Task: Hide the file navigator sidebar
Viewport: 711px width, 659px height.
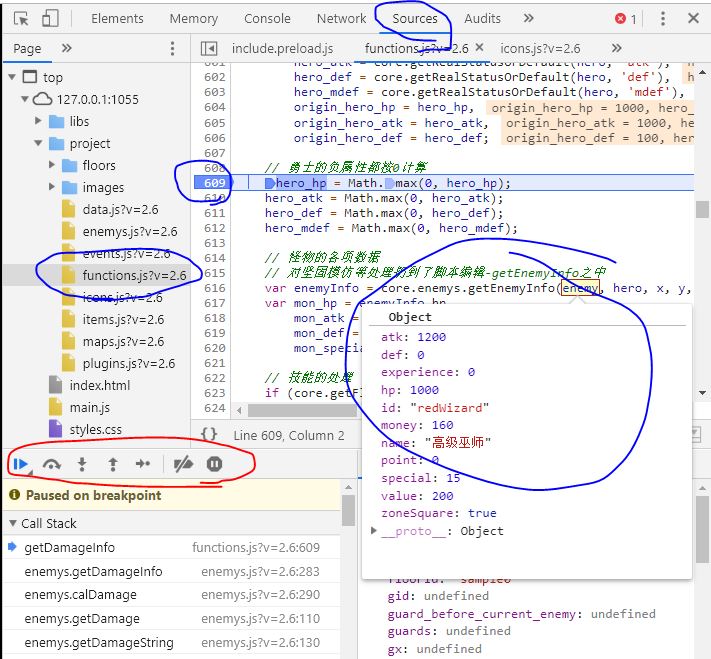Action: [209, 48]
